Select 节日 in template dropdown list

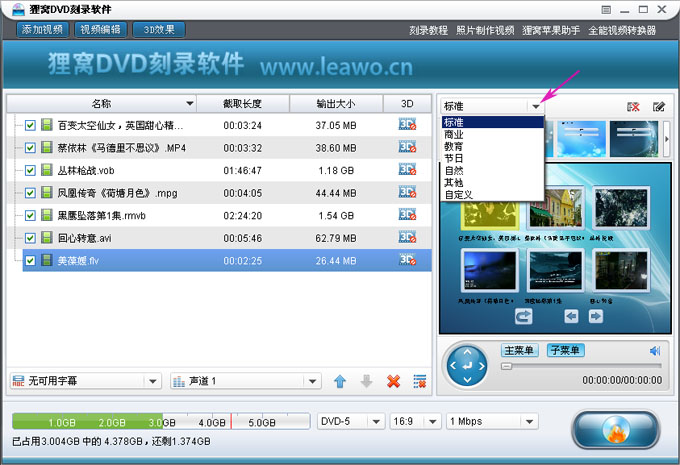[x=493, y=158]
